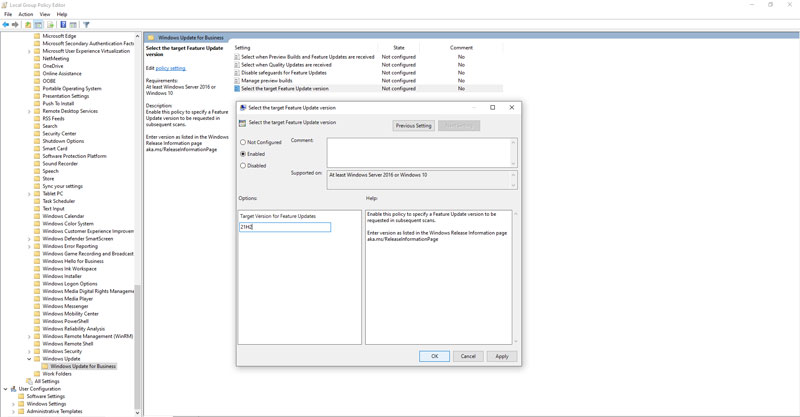Select the Not Configured radio button
800x417 pixels.
click(243, 142)
